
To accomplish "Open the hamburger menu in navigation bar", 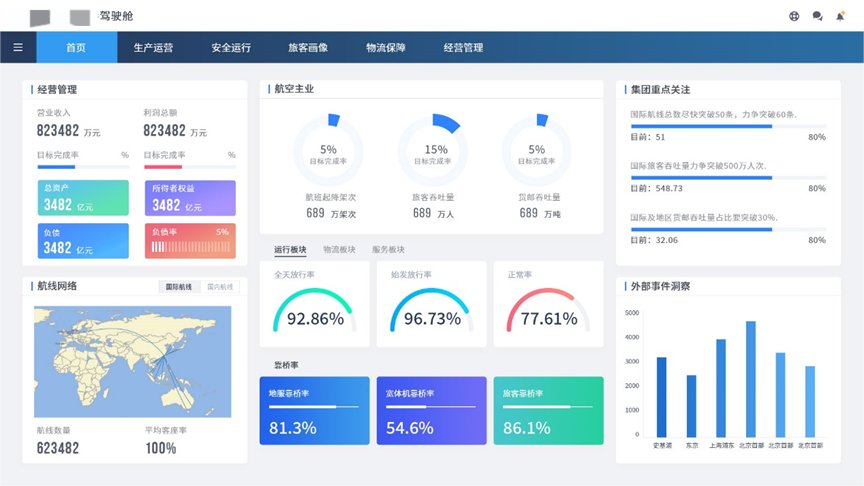I will click(x=18, y=47).
